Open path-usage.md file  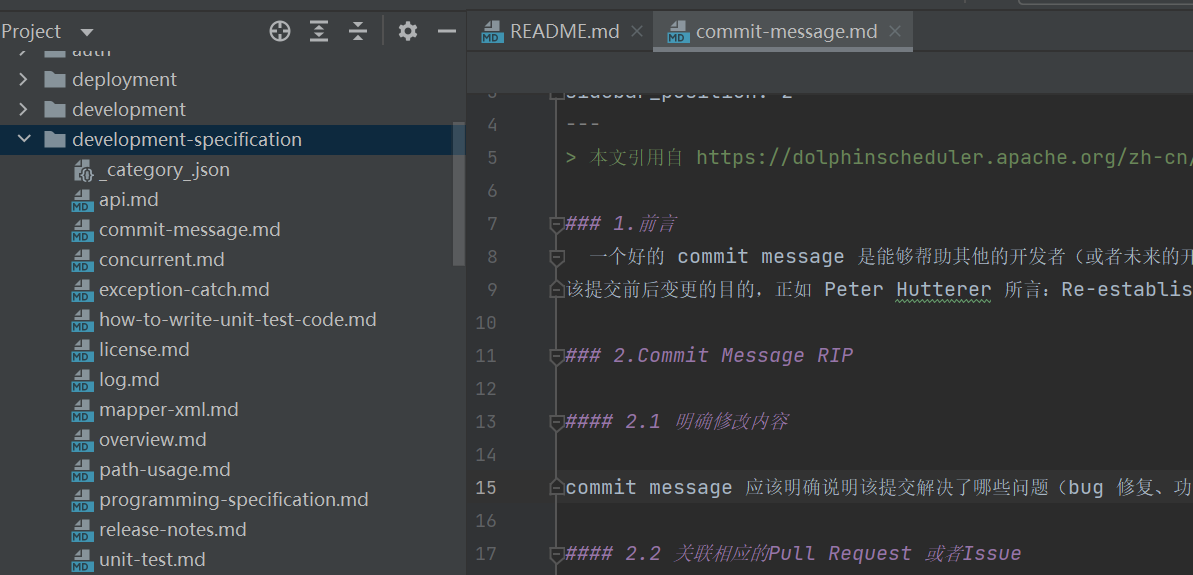164,470
